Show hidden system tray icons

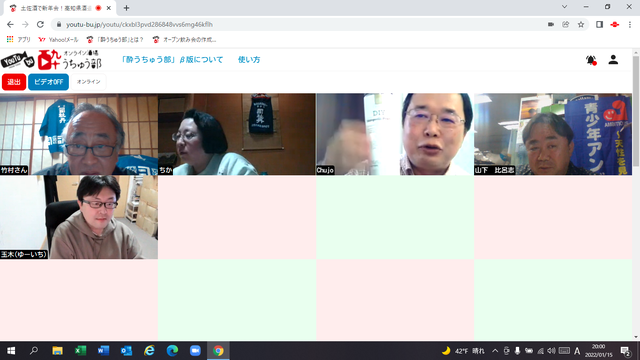[x=495, y=351]
